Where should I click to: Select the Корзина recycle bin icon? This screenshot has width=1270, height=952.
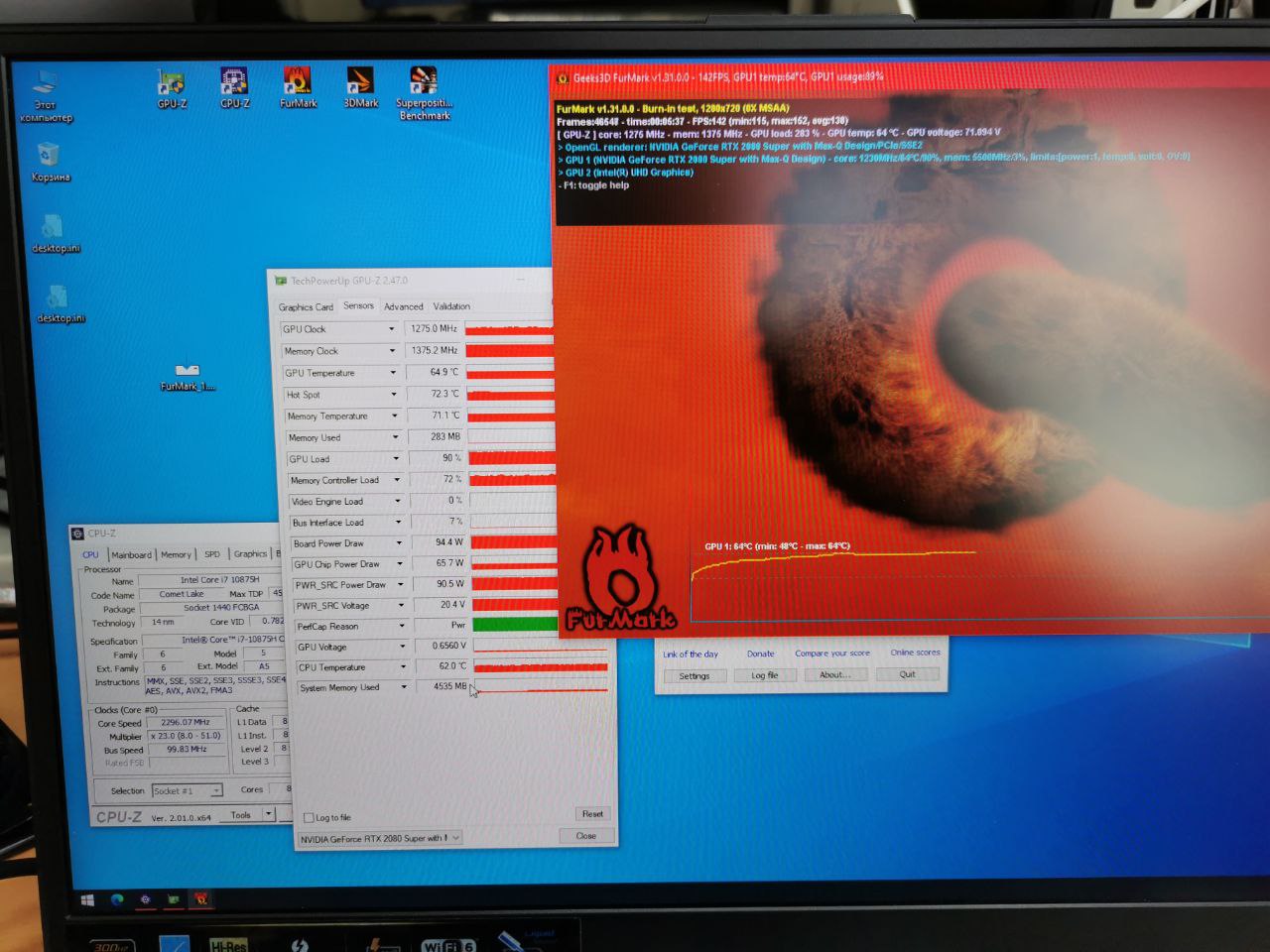[x=50, y=162]
